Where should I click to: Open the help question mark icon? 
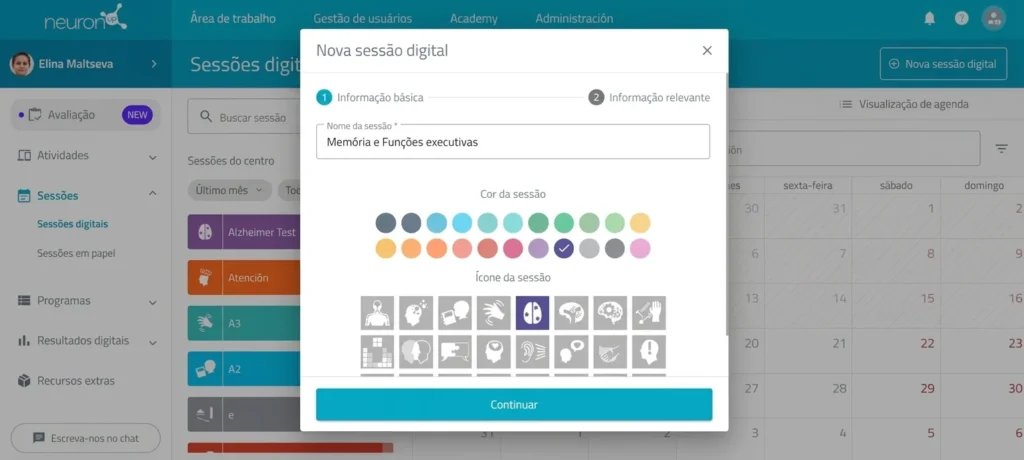961,18
